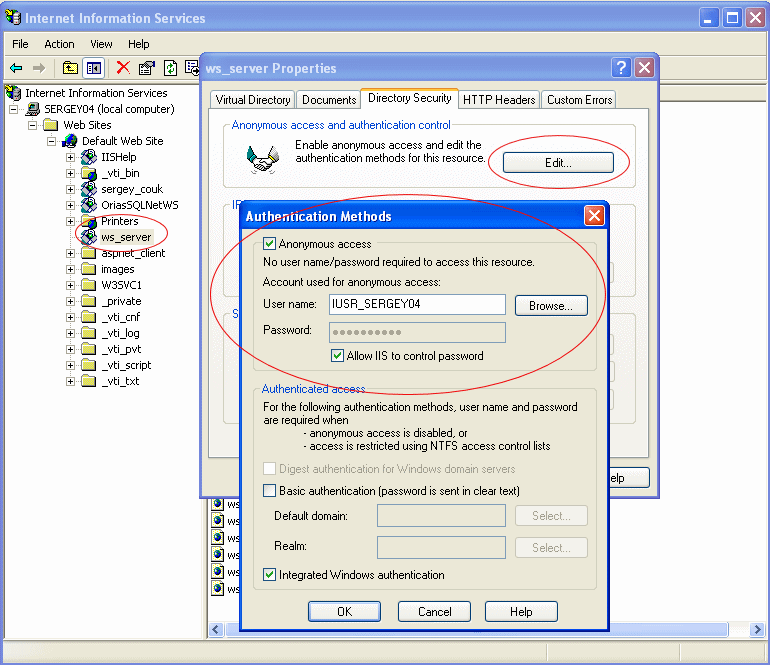Select the _vti_pvt tree item
This screenshot has height=665, width=770.
click(121, 349)
